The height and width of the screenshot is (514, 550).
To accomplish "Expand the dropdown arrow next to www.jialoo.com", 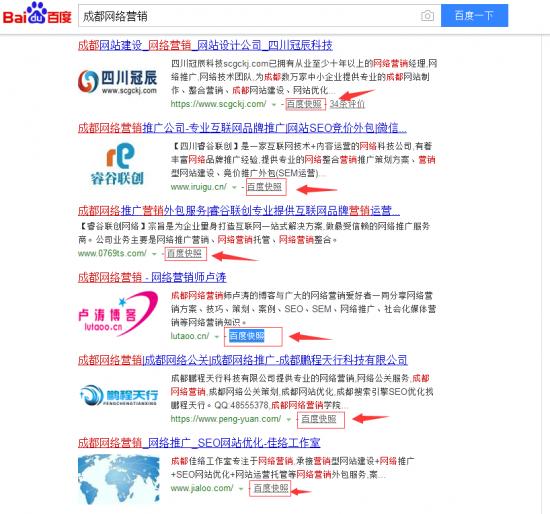I will coord(241,488).
